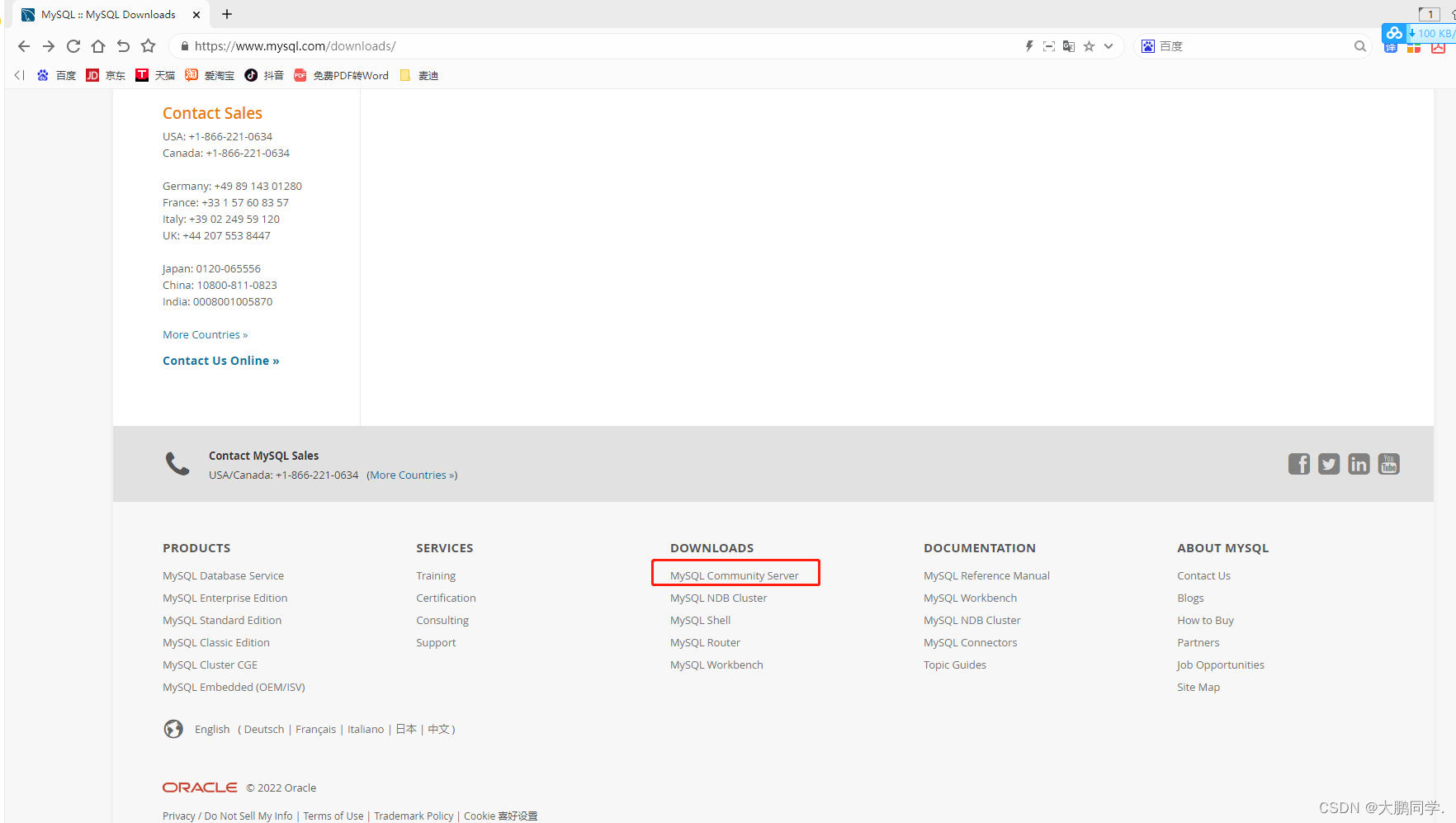Open the Training services link
This screenshot has height=823, width=1456.
click(x=436, y=575)
